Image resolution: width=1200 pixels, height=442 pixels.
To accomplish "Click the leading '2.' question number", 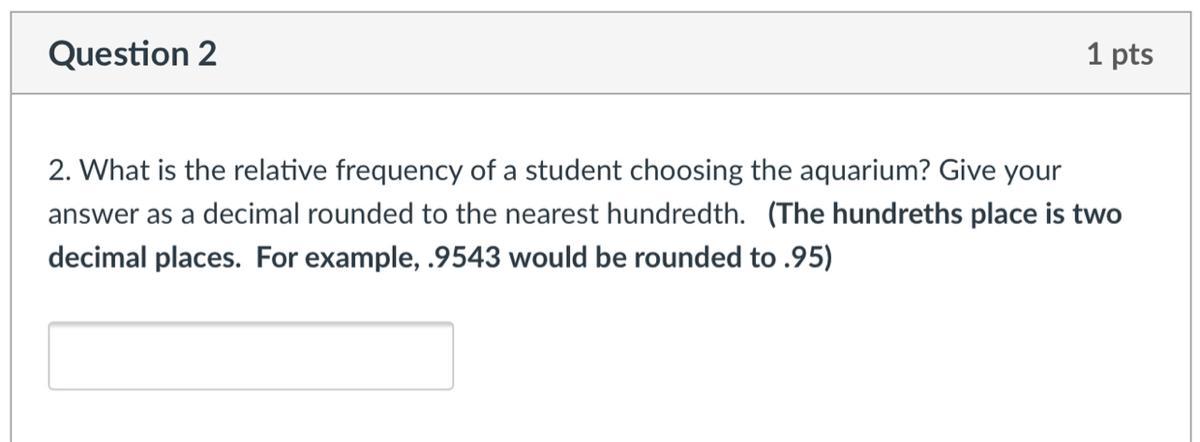I will point(60,171).
